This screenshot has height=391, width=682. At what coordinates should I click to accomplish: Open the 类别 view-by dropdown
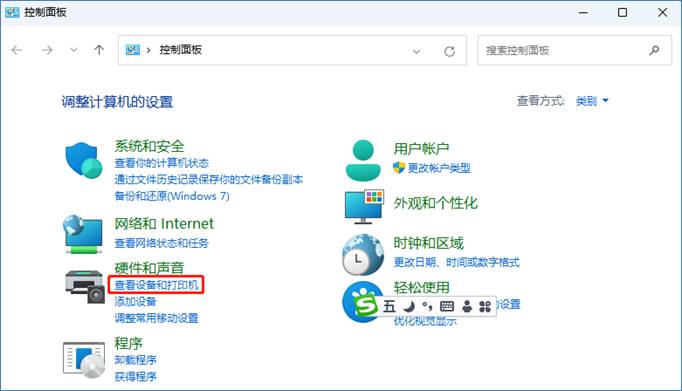592,101
